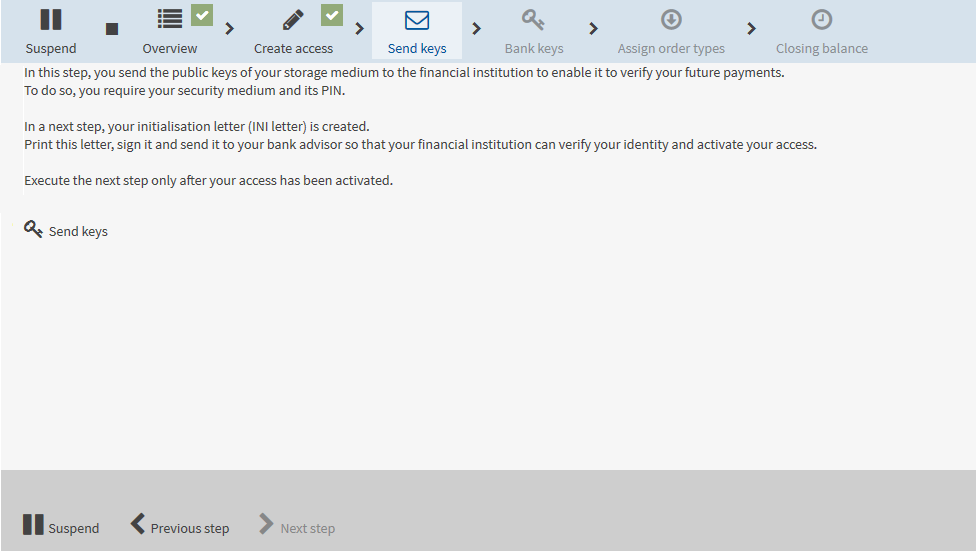976x551 pixels.
Task: Click the chevron after Create access step
Action: coord(360,29)
